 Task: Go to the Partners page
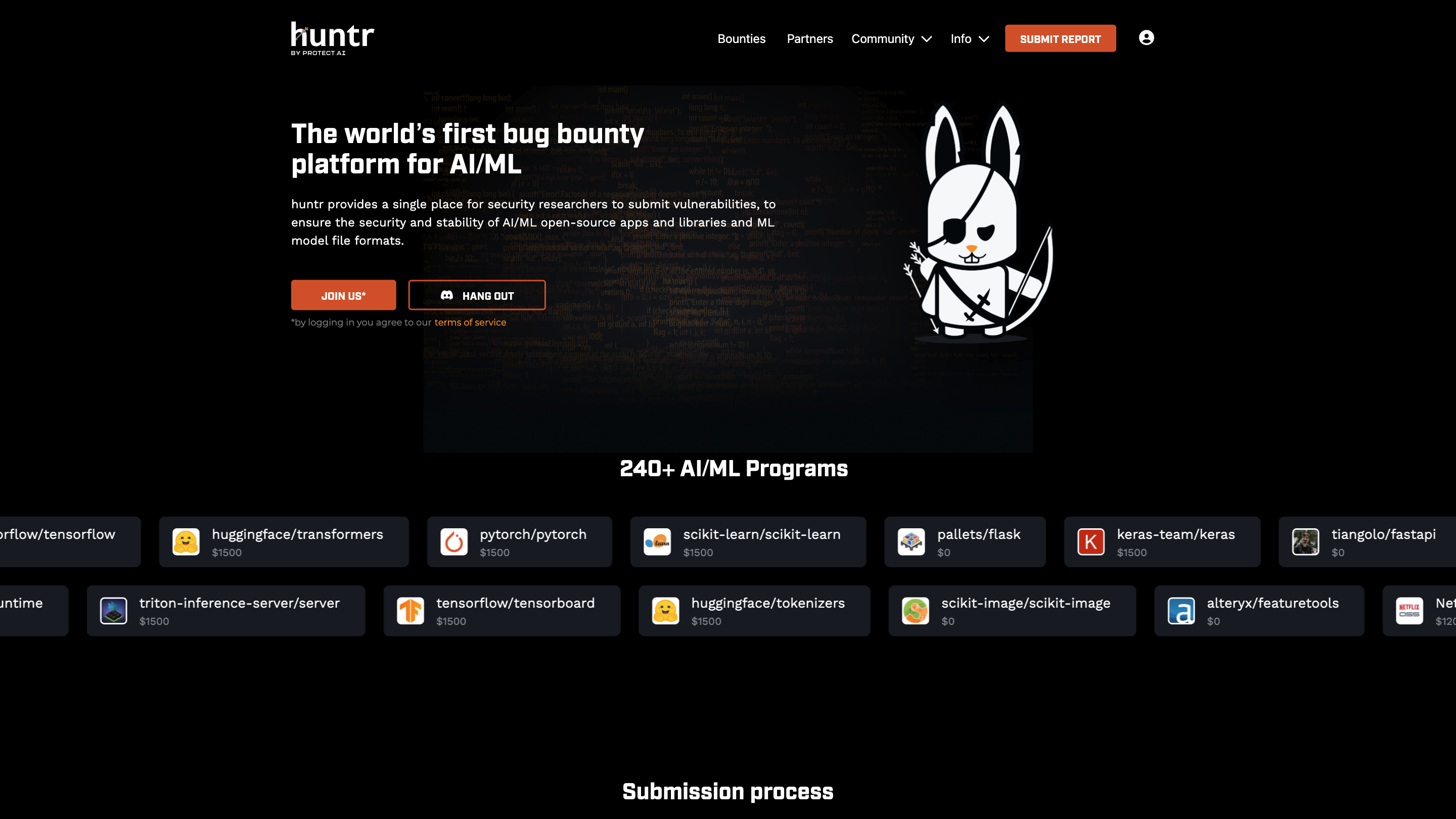coord(809,39)
